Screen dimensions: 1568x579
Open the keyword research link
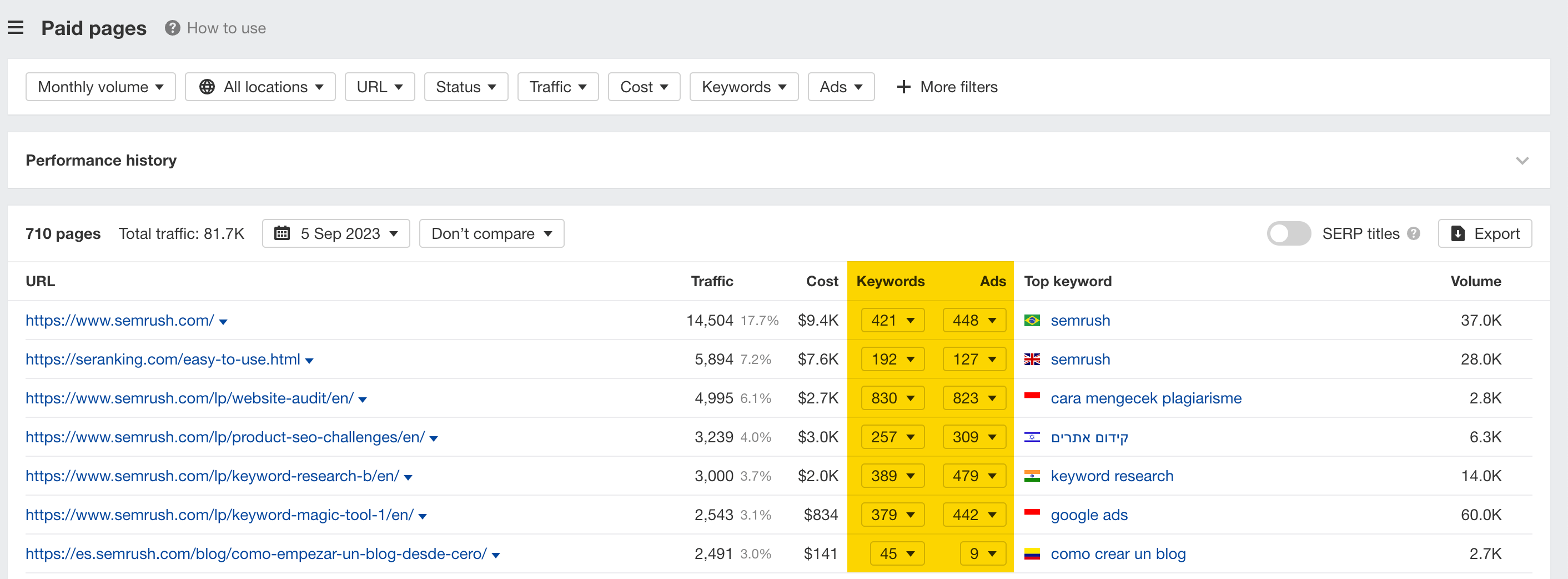(1112, 476)
